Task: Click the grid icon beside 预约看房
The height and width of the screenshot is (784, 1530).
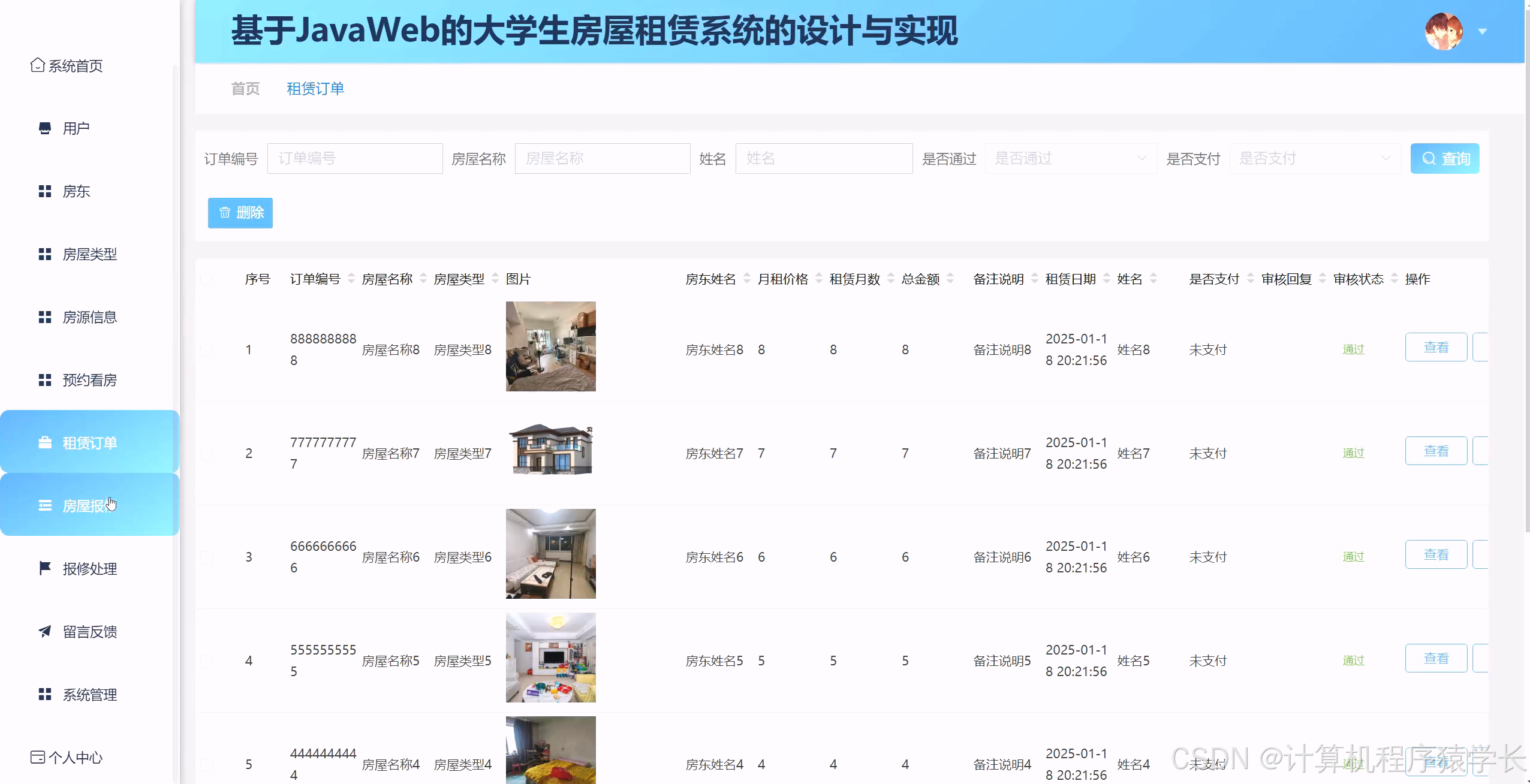Action: [45, 380]
